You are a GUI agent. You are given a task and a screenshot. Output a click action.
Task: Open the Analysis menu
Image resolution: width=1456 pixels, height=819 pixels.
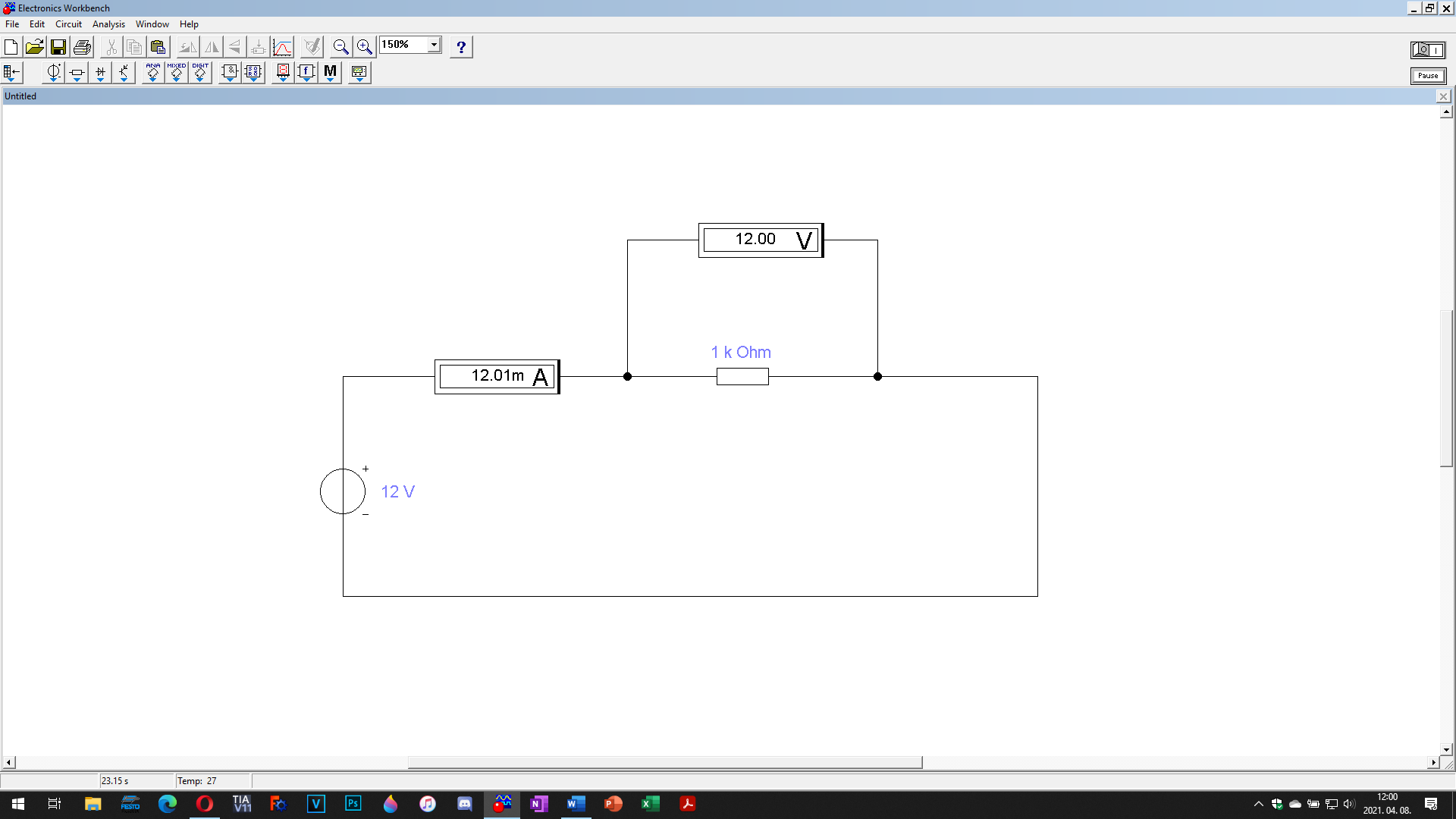(x=108, y=24)
